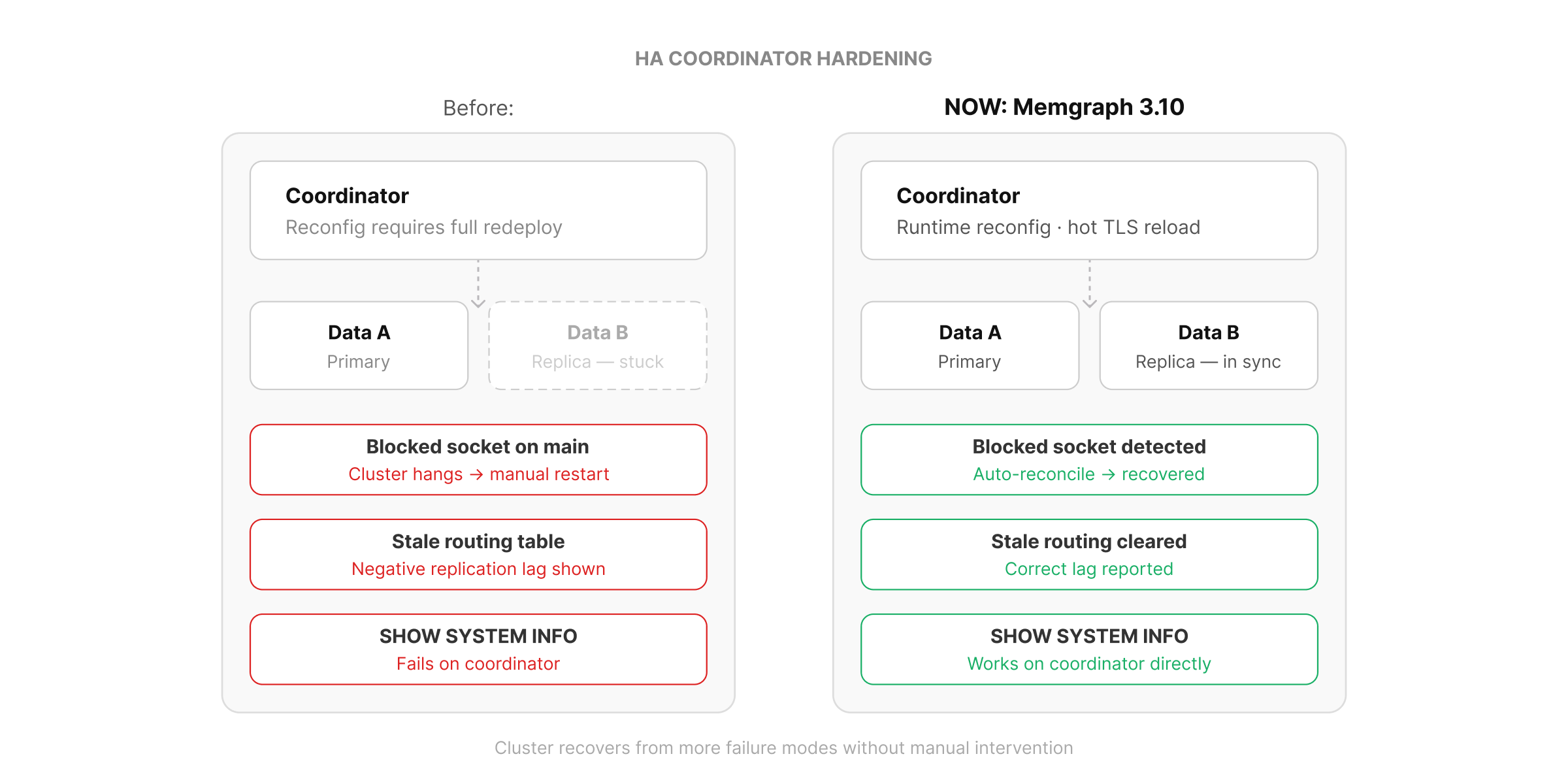The width and height of the screenshot is (1568, 784).
Task: Click the footer caption about cluster recovery
Action: pyautogui.click(x=783, y=748)
